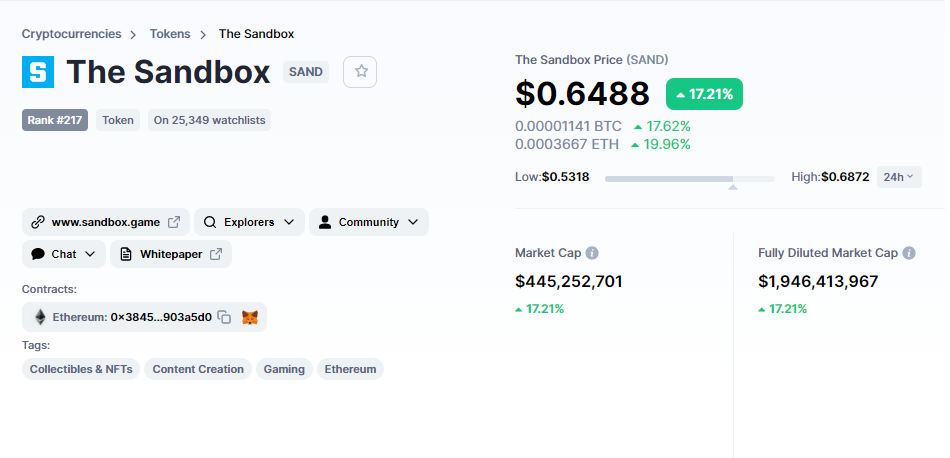Click the Token type badge
The image size is (950, 458).
(118, 120)
